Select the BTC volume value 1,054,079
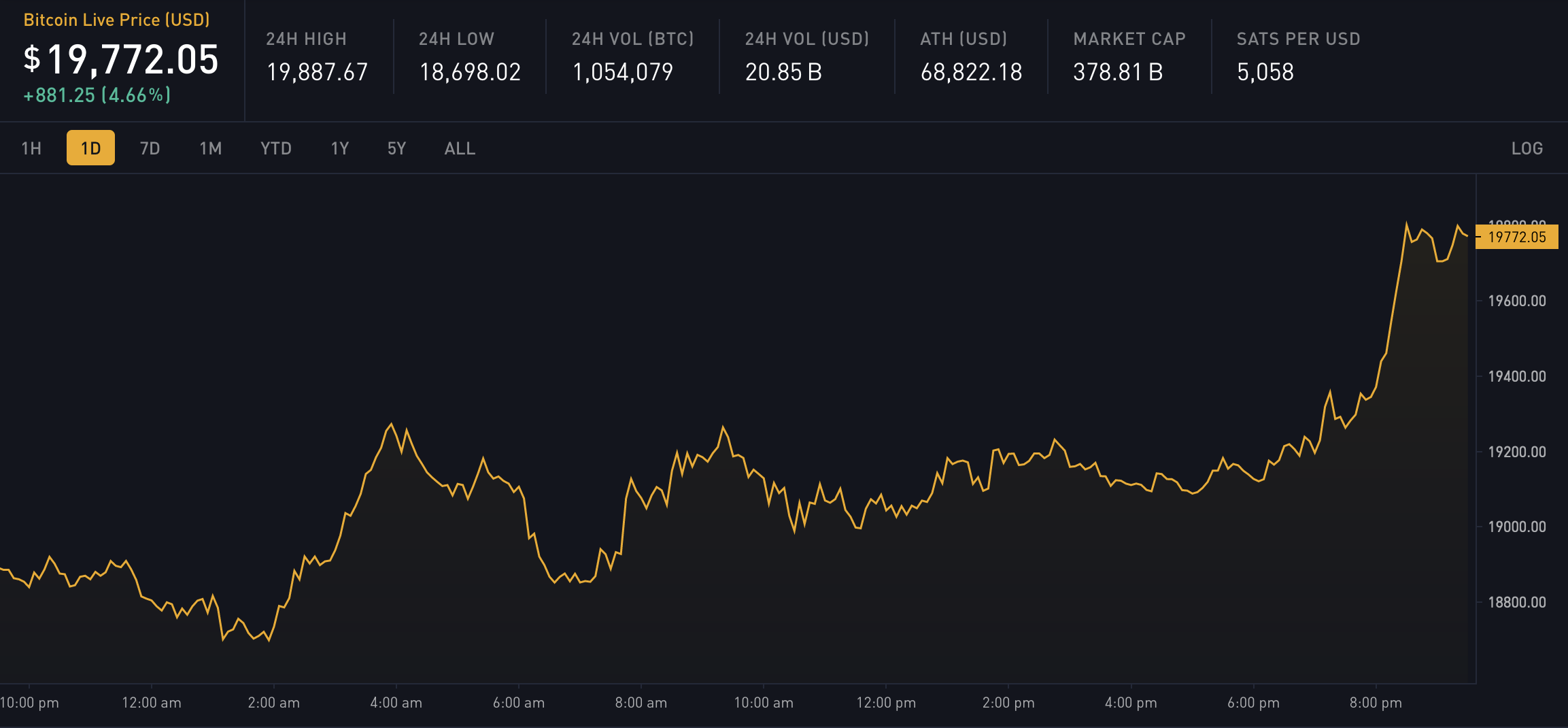1568x728 pixels. (623, 71)
